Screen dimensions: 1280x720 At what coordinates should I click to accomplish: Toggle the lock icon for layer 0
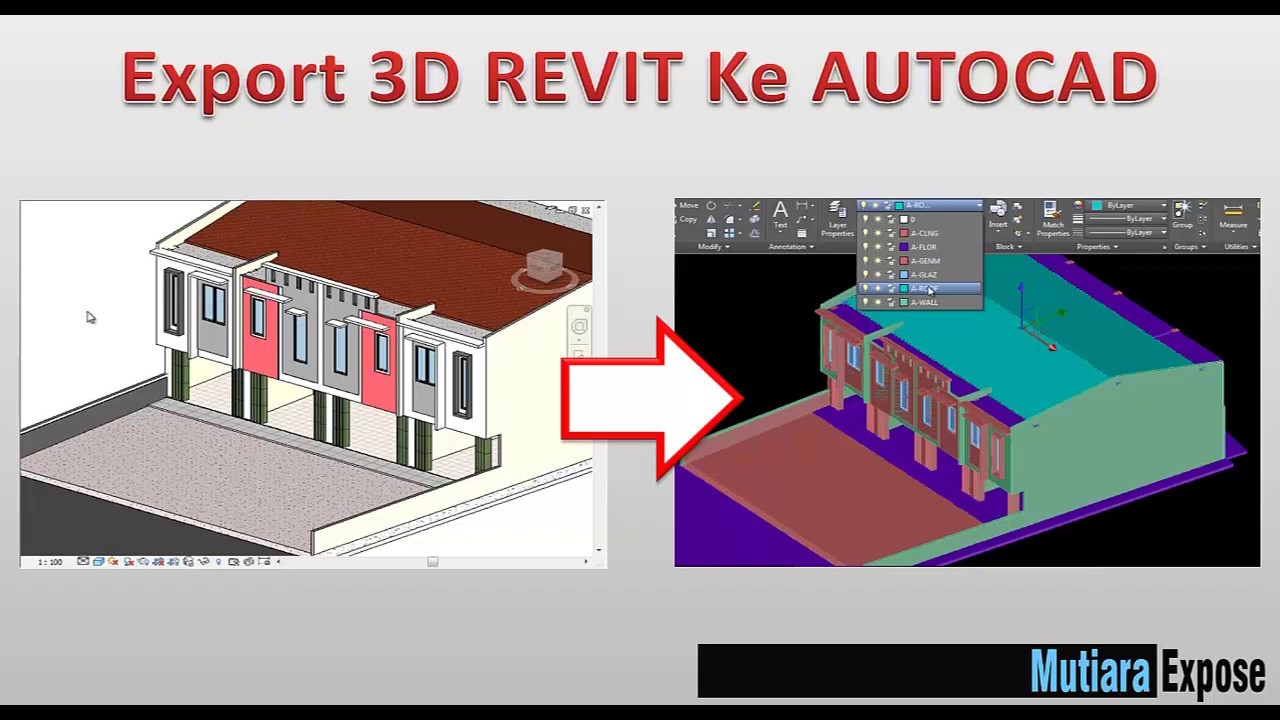pos(891,219)
